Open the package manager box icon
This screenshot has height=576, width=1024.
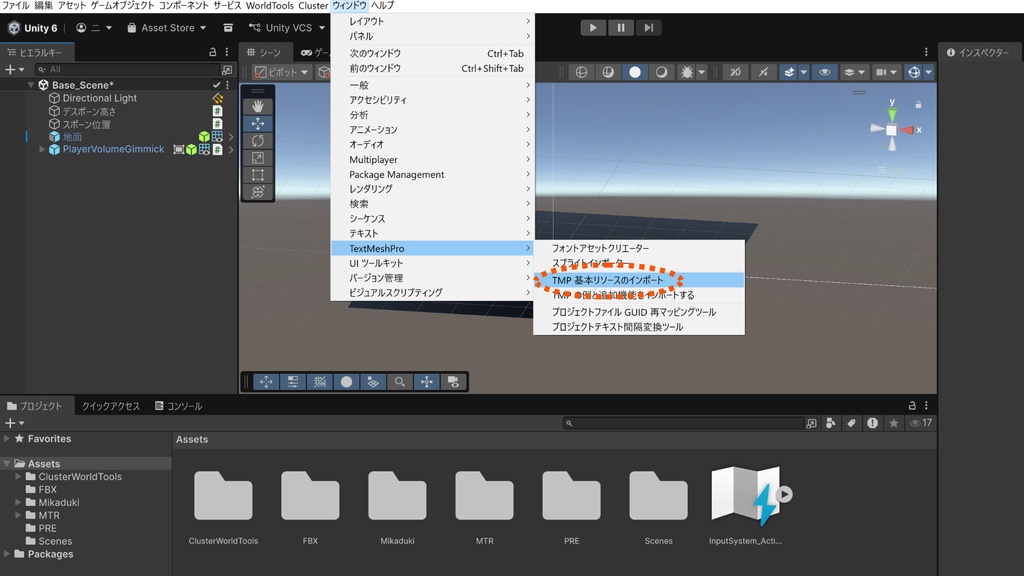[x=228, y=27]
